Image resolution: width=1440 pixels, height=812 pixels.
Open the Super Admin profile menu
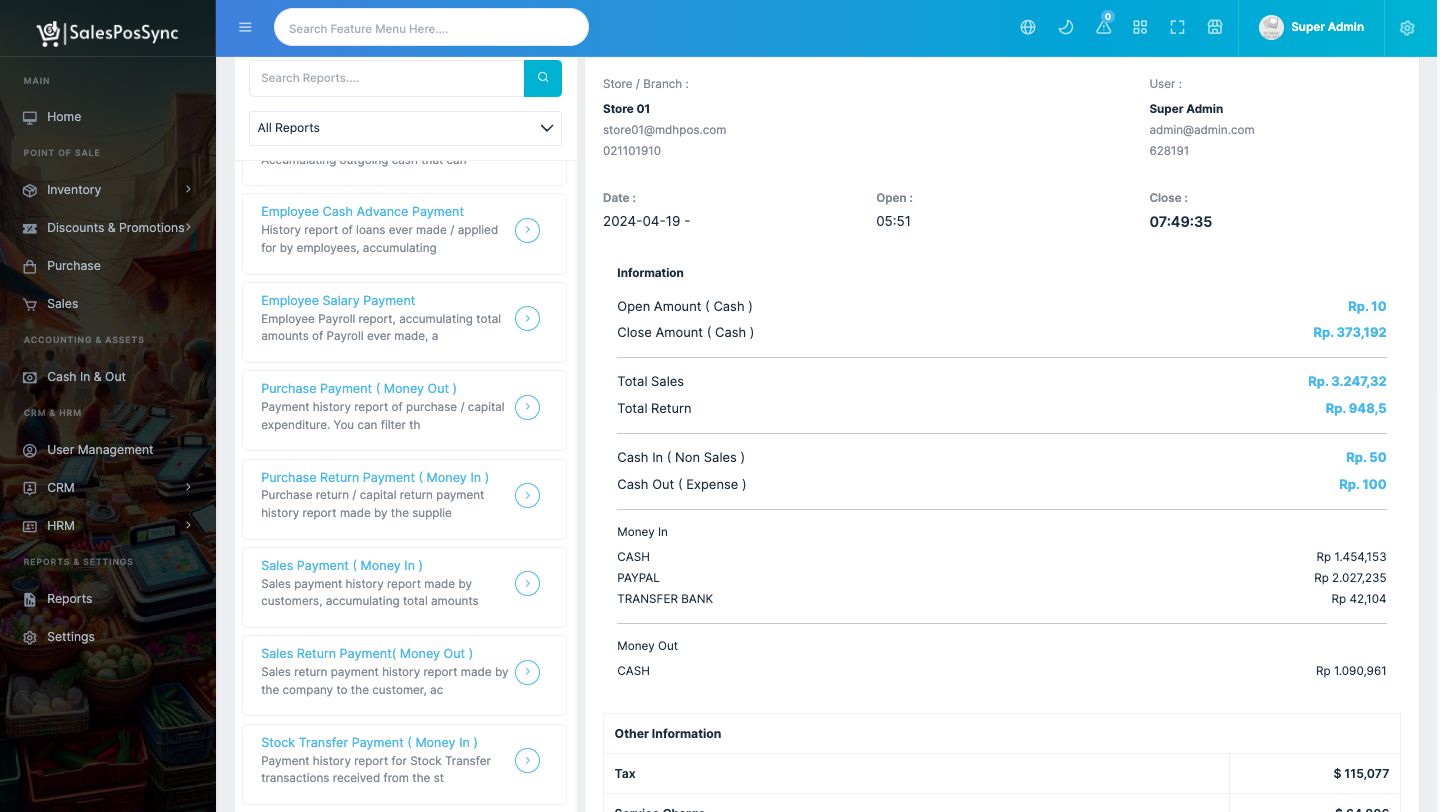click(1311, 28)
